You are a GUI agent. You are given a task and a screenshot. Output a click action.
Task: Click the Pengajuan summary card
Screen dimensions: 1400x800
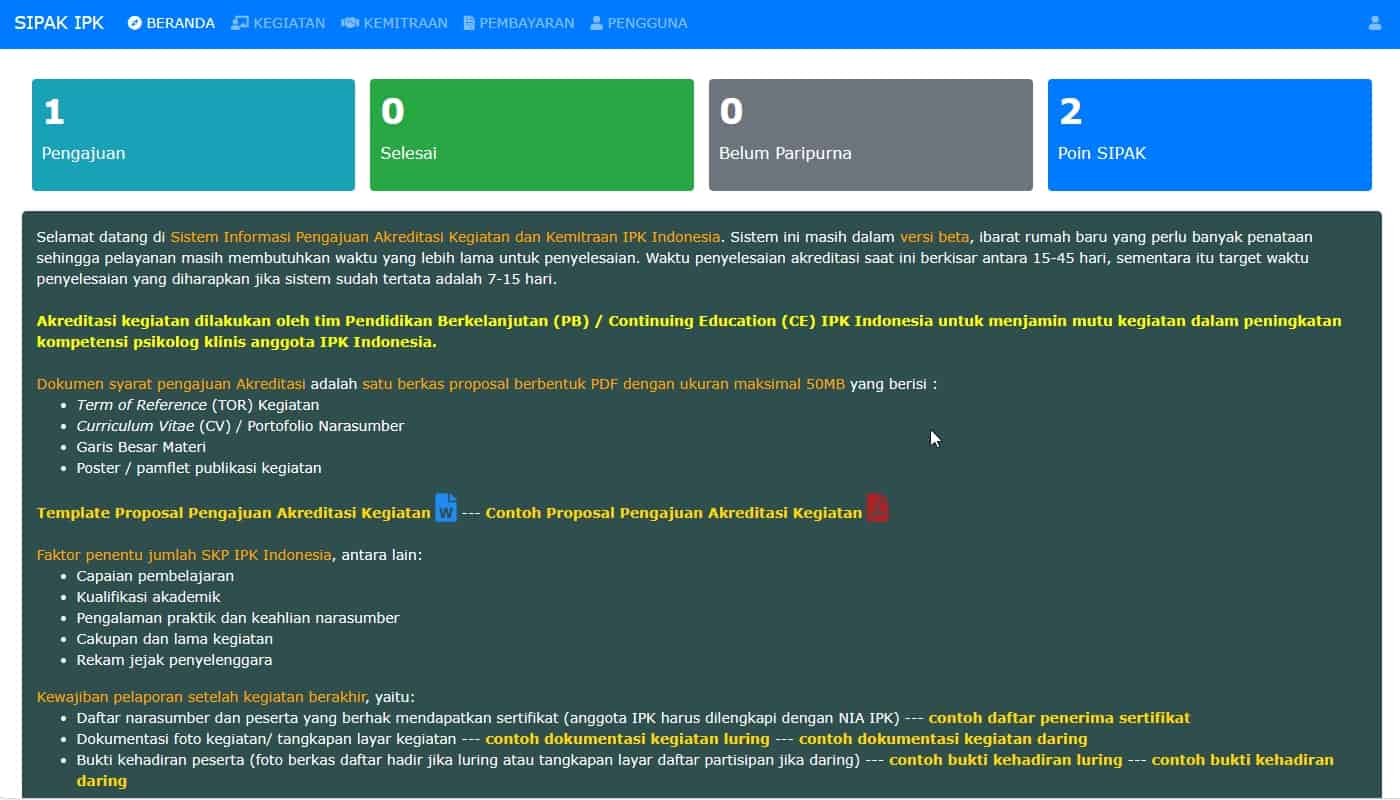point(193,135)
